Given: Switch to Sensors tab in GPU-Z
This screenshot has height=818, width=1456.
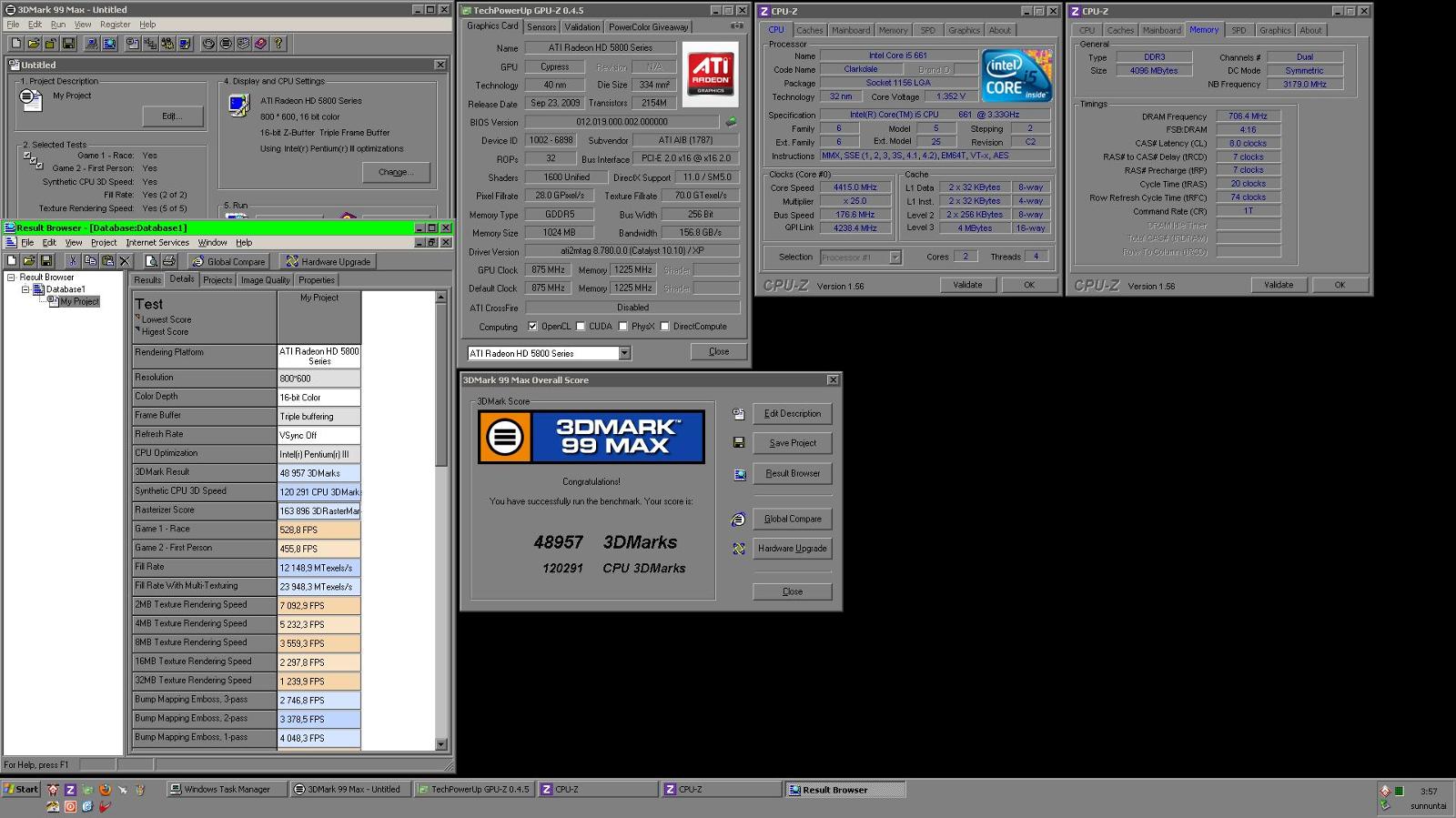Looking at the screenshot, I should pos(541,27).
